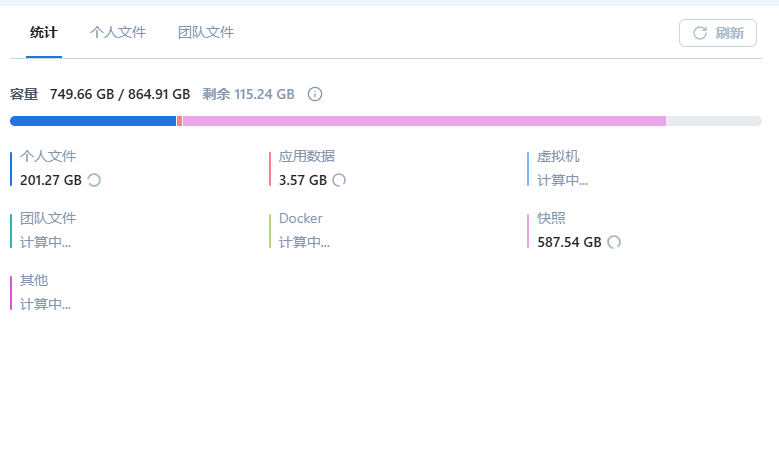Image resolution: width=779 pixels, height=465 pixels.
Task: Click the spinner beside 587.54 GB
Action: coord(614,242)
